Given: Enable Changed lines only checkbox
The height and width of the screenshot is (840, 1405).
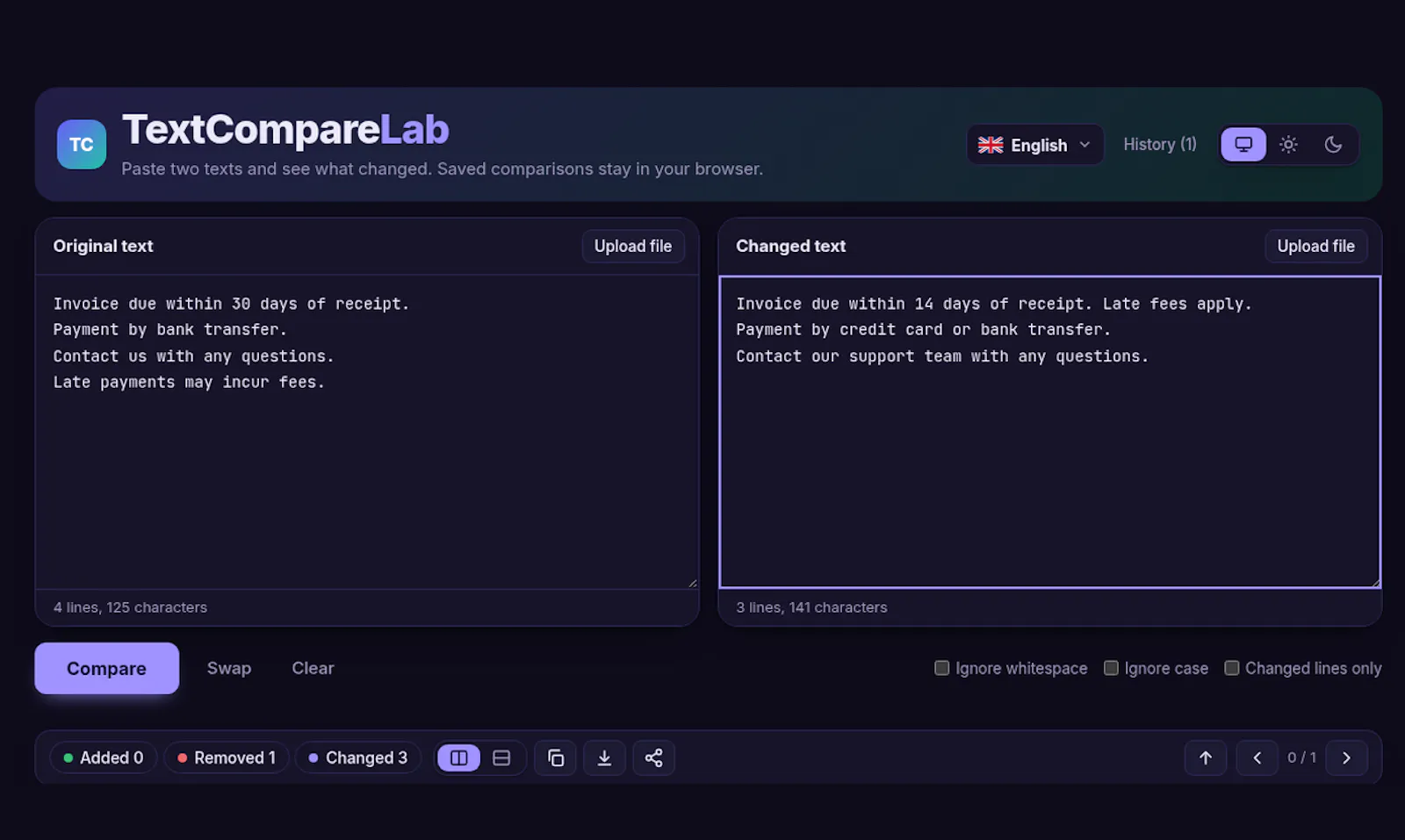Looking at the screenshot, I should pos(1232,668).
